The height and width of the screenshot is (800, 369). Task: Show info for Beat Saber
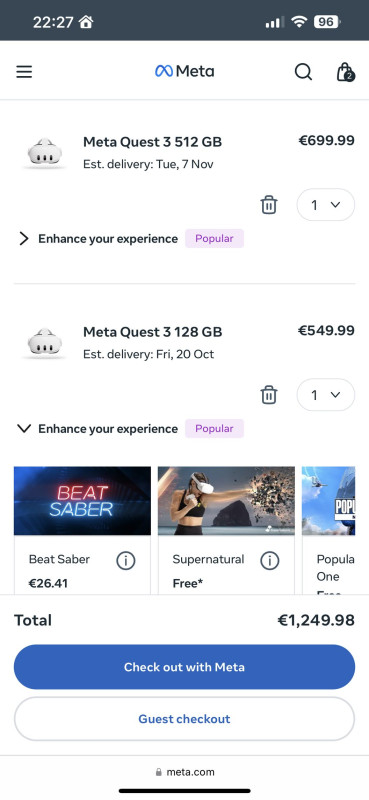(126, 561)
